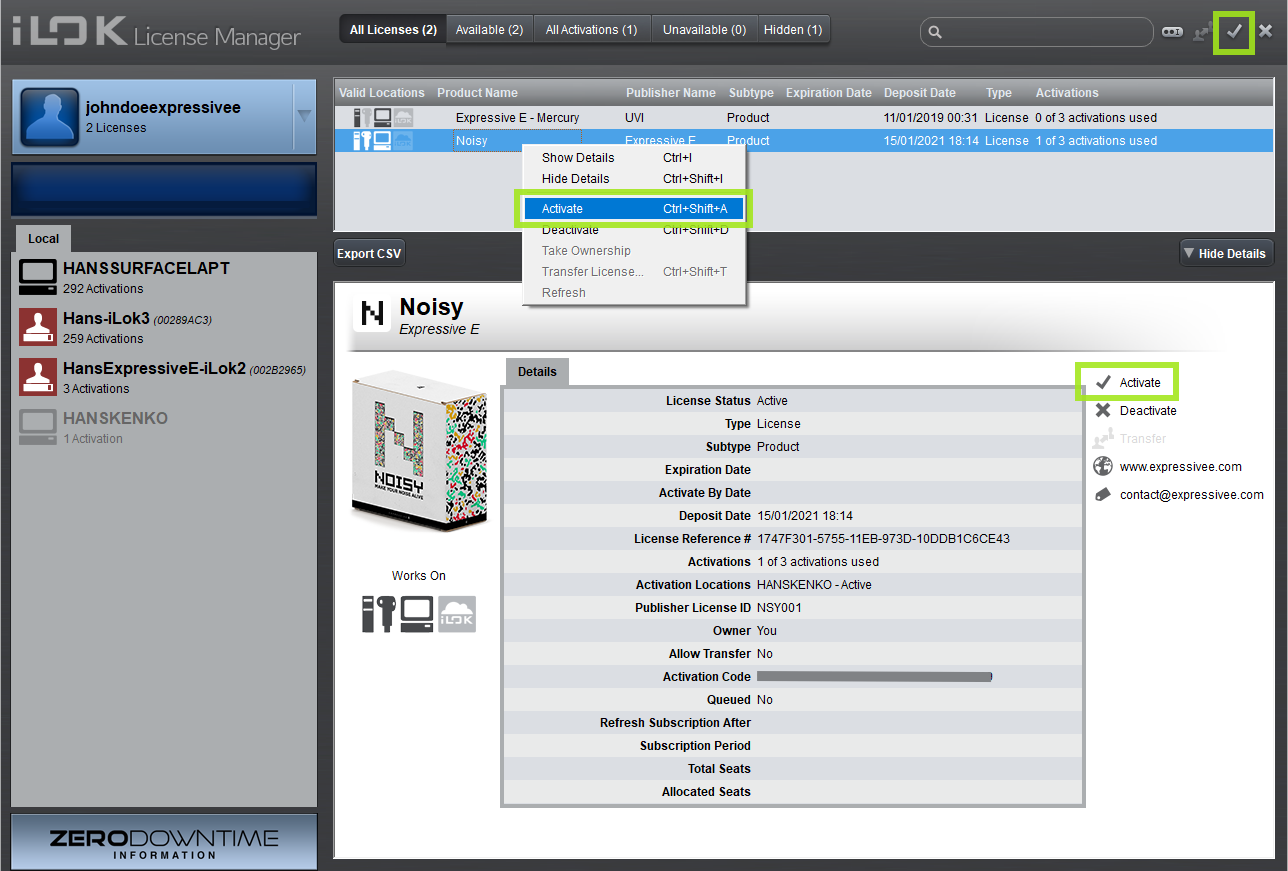Click the checkmark icon beside Activate in details
1288x871 pixels.
tap(1103, 382)
